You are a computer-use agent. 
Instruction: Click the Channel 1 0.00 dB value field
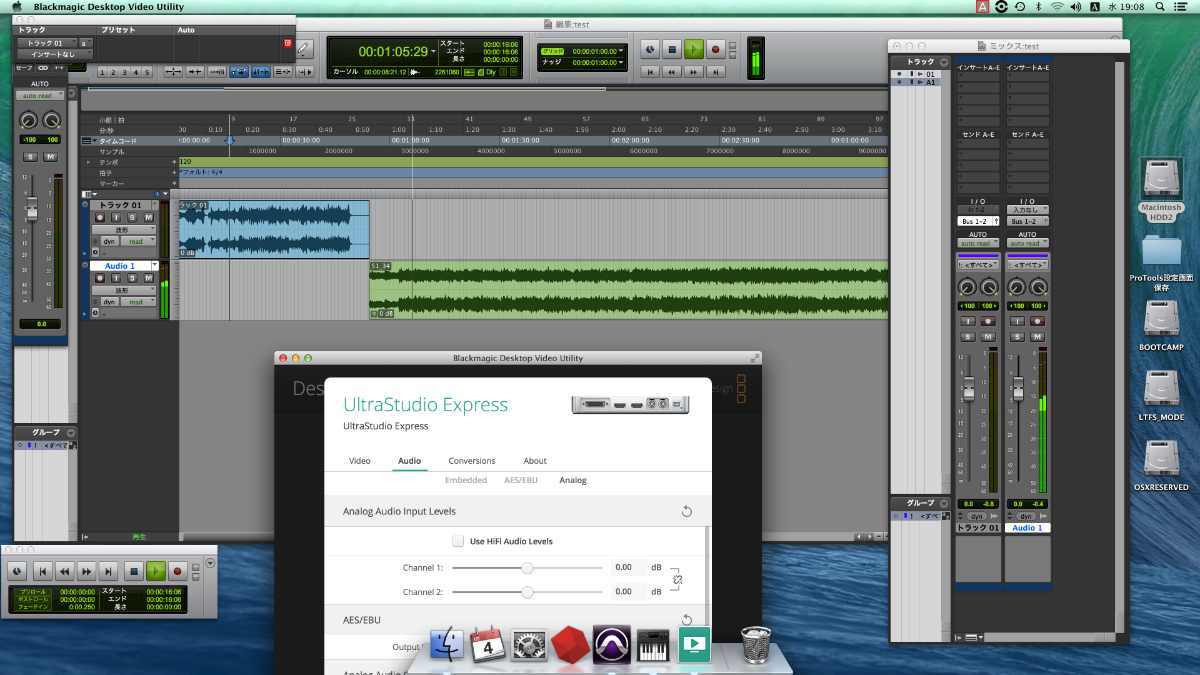tap(628, 568)
